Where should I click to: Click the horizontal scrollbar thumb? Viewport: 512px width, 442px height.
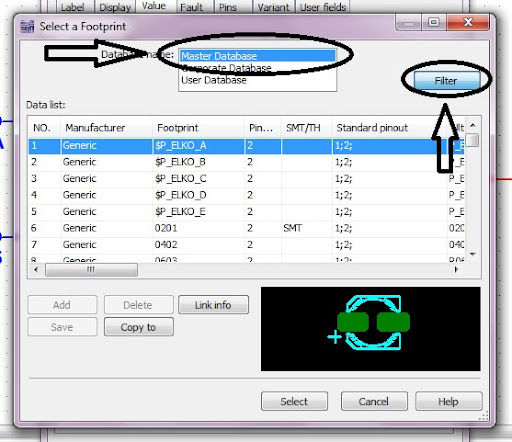pyautogui.click(x=91, y=270)
